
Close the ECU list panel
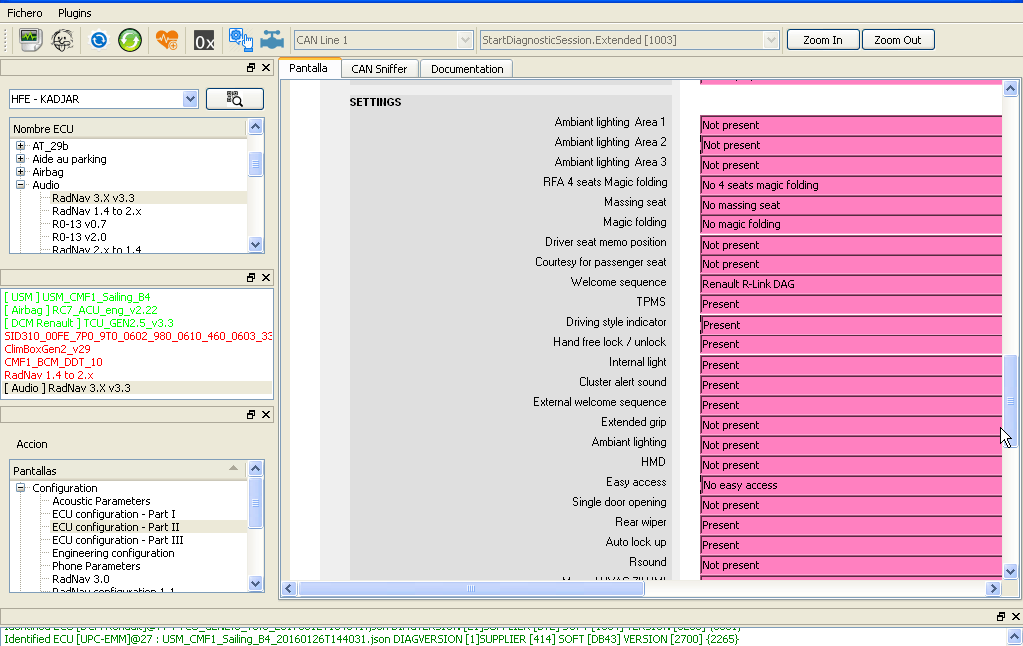(x=266, y=68)
